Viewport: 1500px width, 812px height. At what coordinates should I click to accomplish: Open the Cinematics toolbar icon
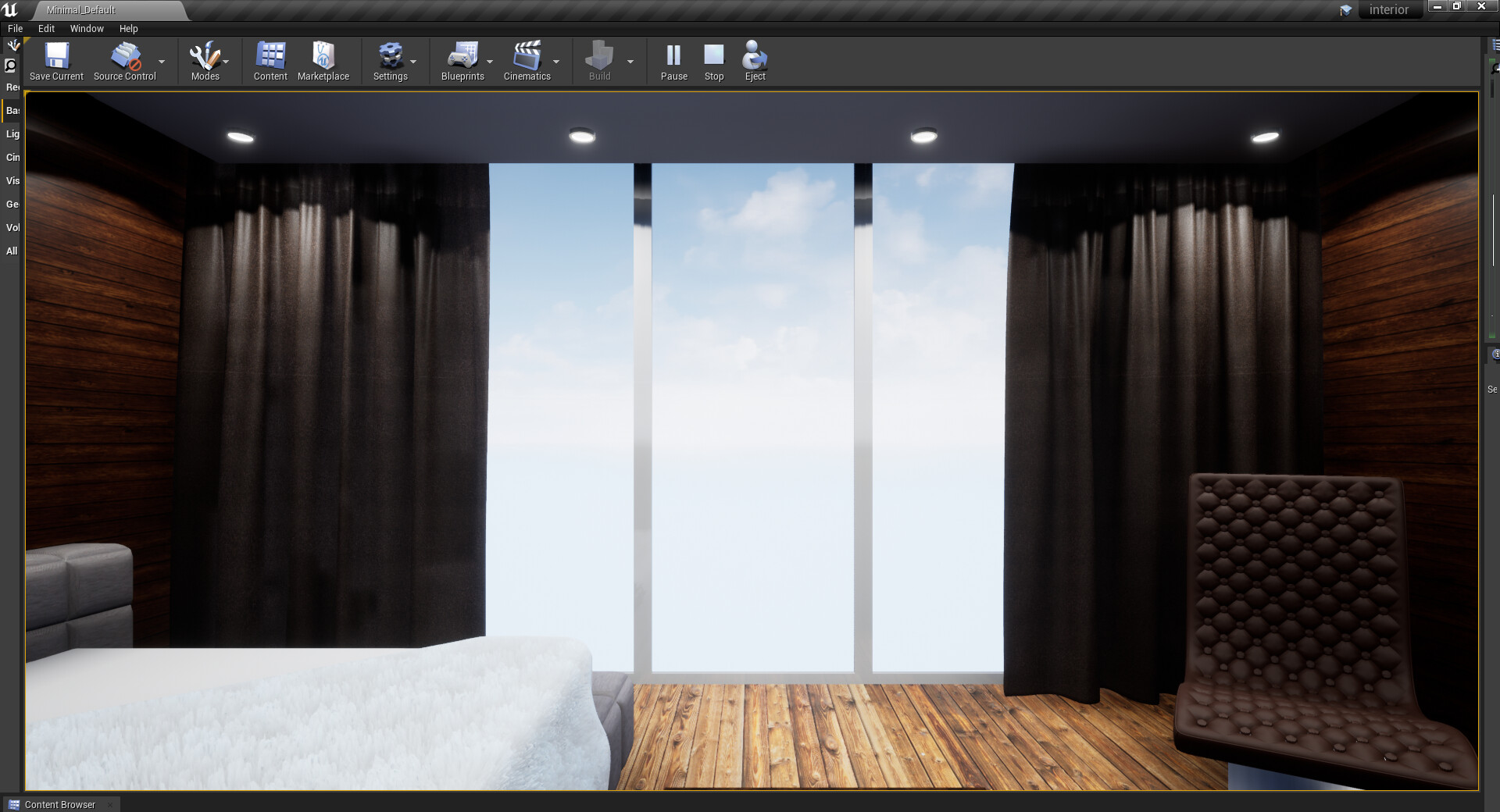(x=527, y=56)
